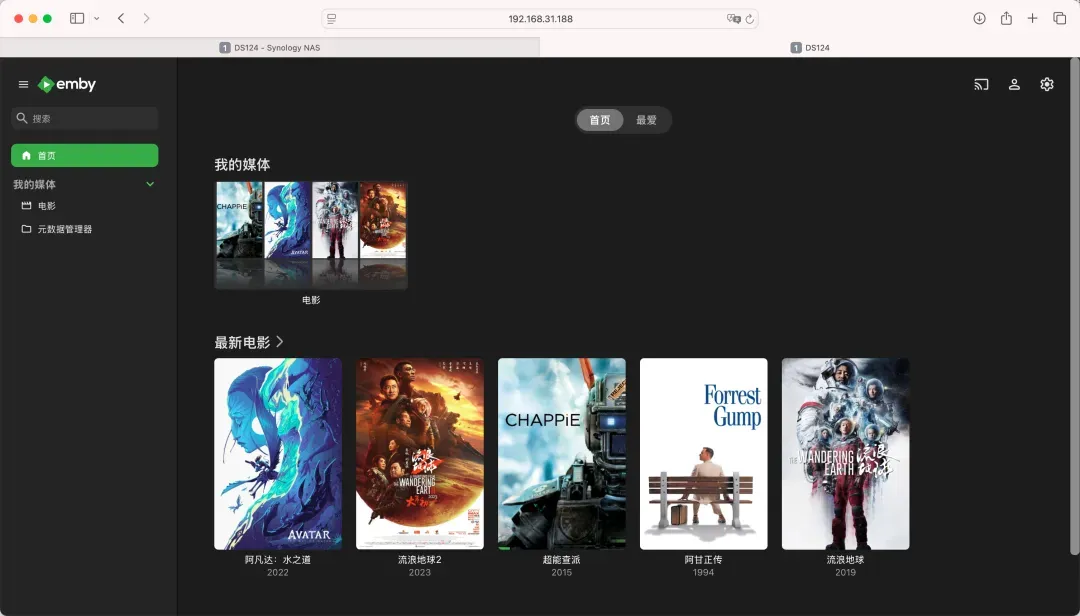Open the 阿甘正传 title link
1080x616 pixels.
703,559
